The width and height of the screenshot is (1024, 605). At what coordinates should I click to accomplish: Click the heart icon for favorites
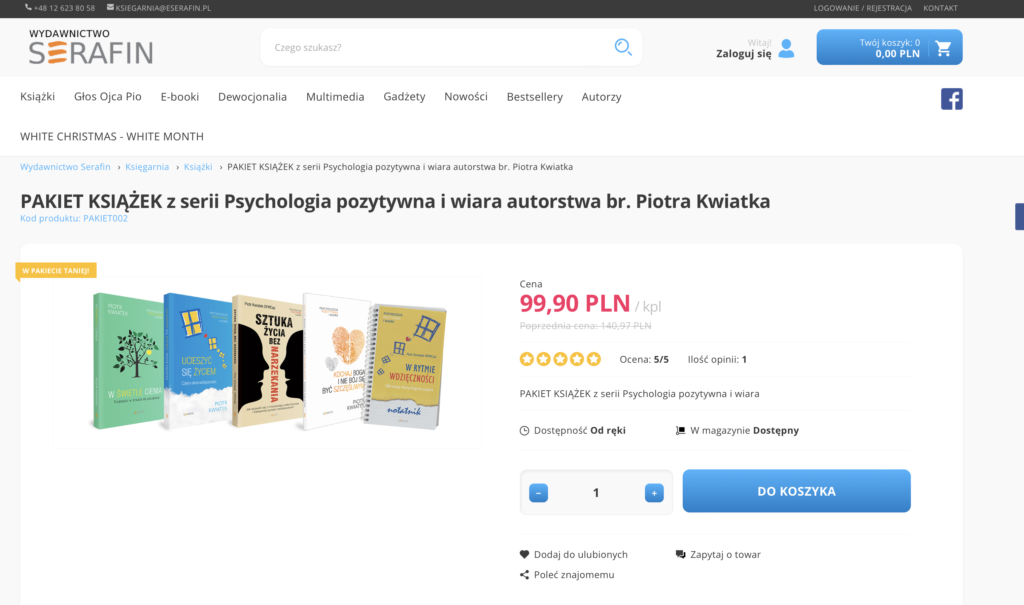[x=524, y=554]
